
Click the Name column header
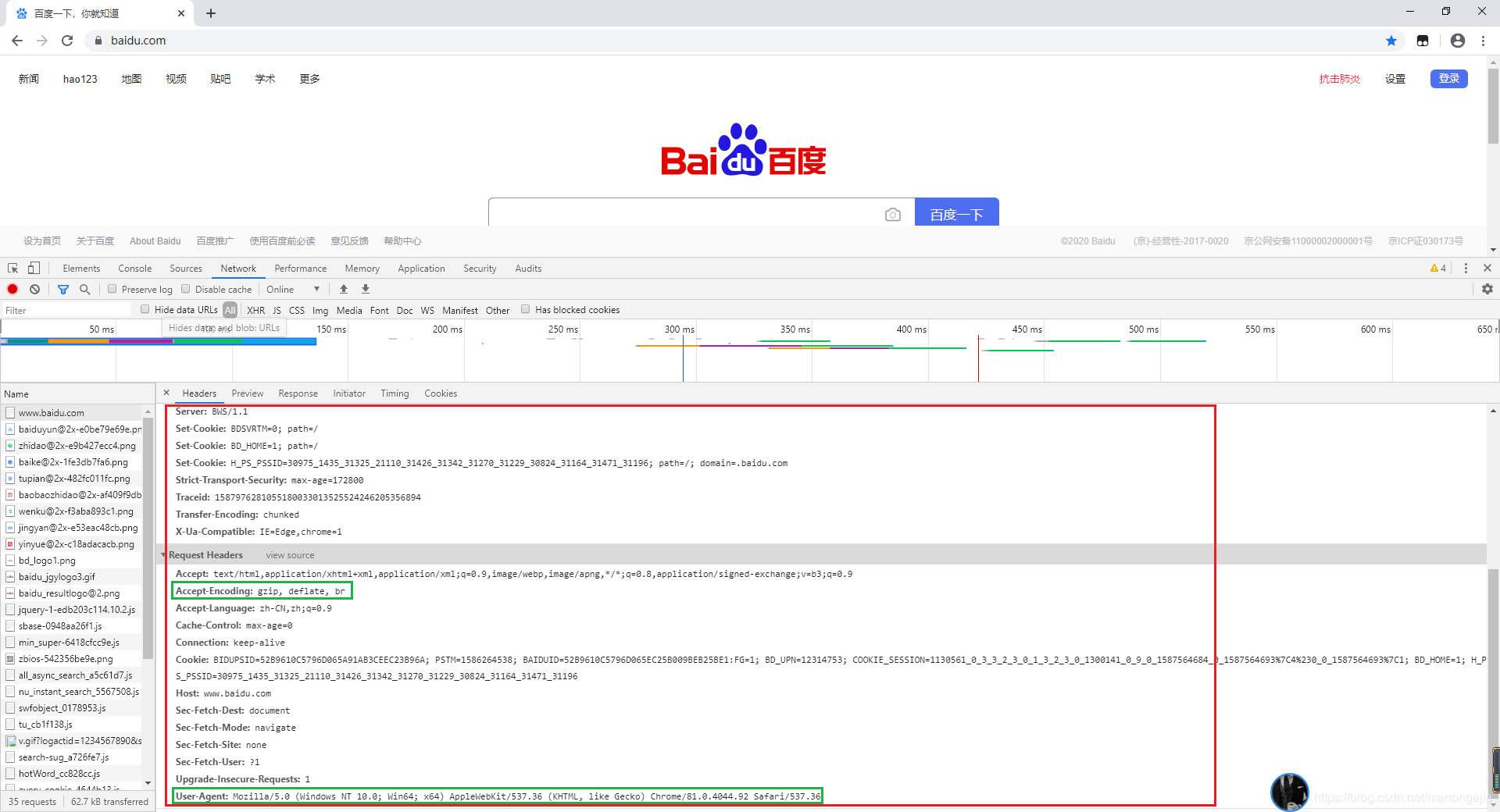pyautogui.click(x=77, y=394)
